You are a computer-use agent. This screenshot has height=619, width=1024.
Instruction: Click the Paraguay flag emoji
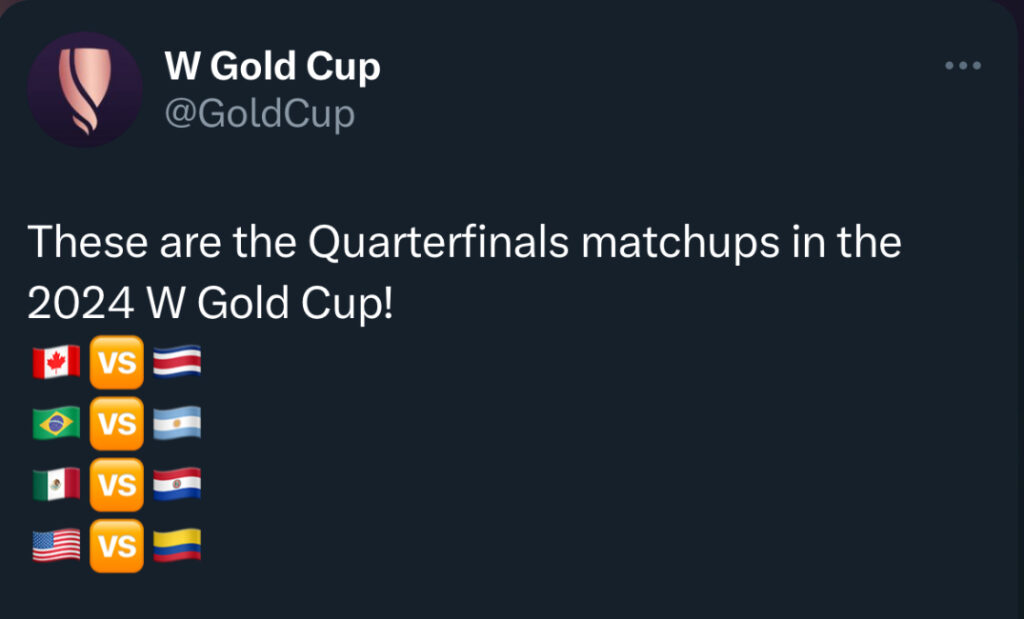tap(177, 485)
